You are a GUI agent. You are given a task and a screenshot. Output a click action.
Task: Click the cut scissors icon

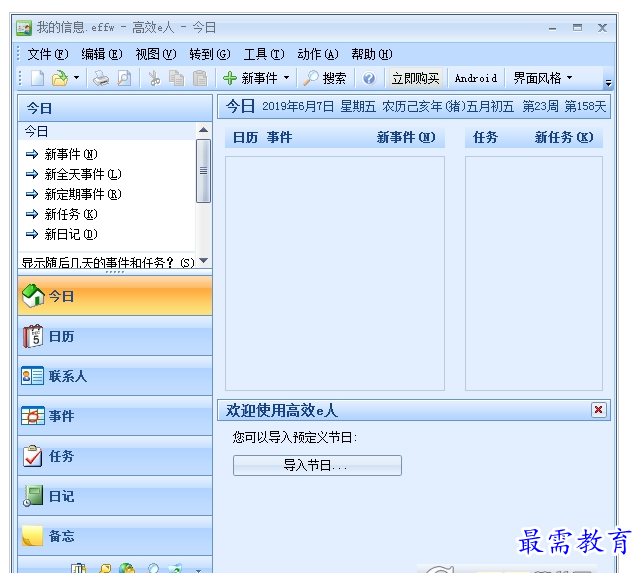pos(154,78)
